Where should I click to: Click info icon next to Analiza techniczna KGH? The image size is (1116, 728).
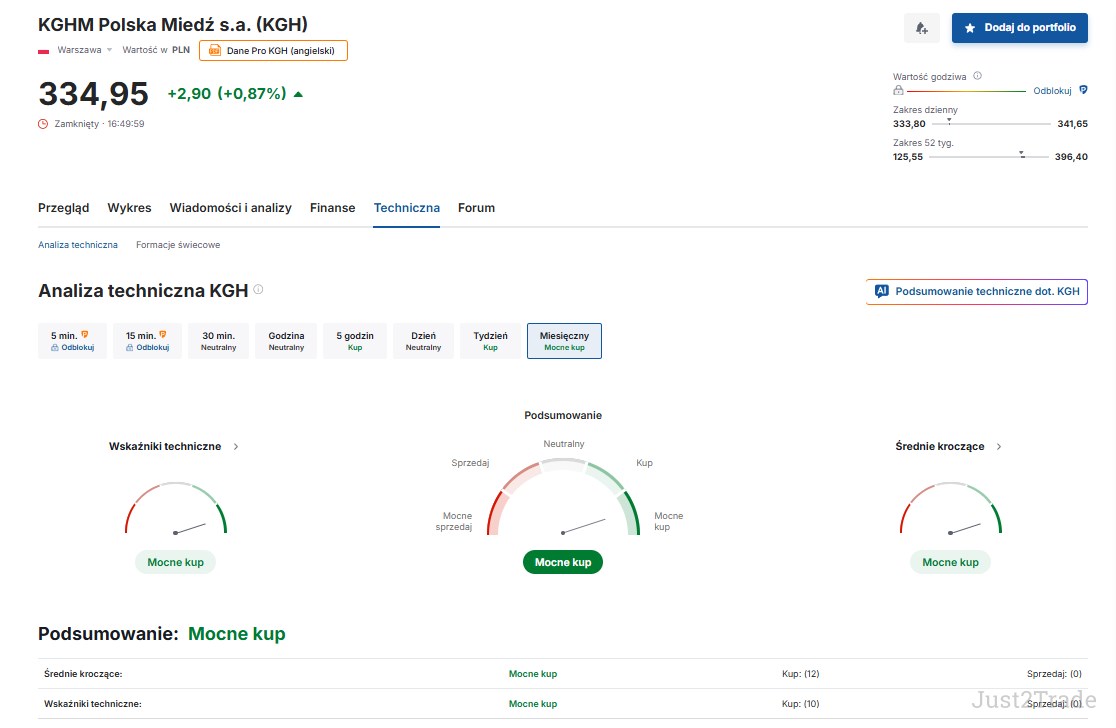tap(258, 289)
